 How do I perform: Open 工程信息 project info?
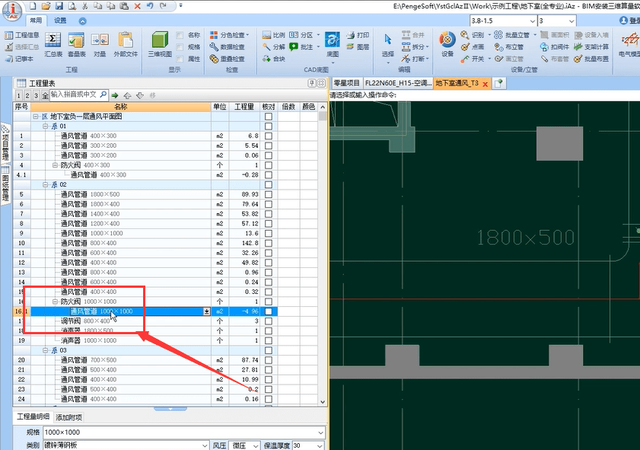pyautogui.click(x=22, y=35)
